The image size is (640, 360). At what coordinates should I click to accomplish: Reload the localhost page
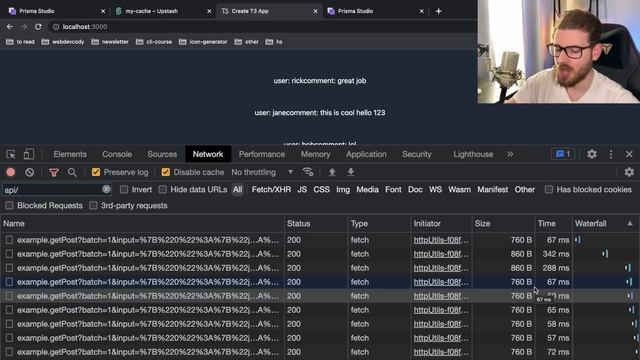tap(38, 27)
